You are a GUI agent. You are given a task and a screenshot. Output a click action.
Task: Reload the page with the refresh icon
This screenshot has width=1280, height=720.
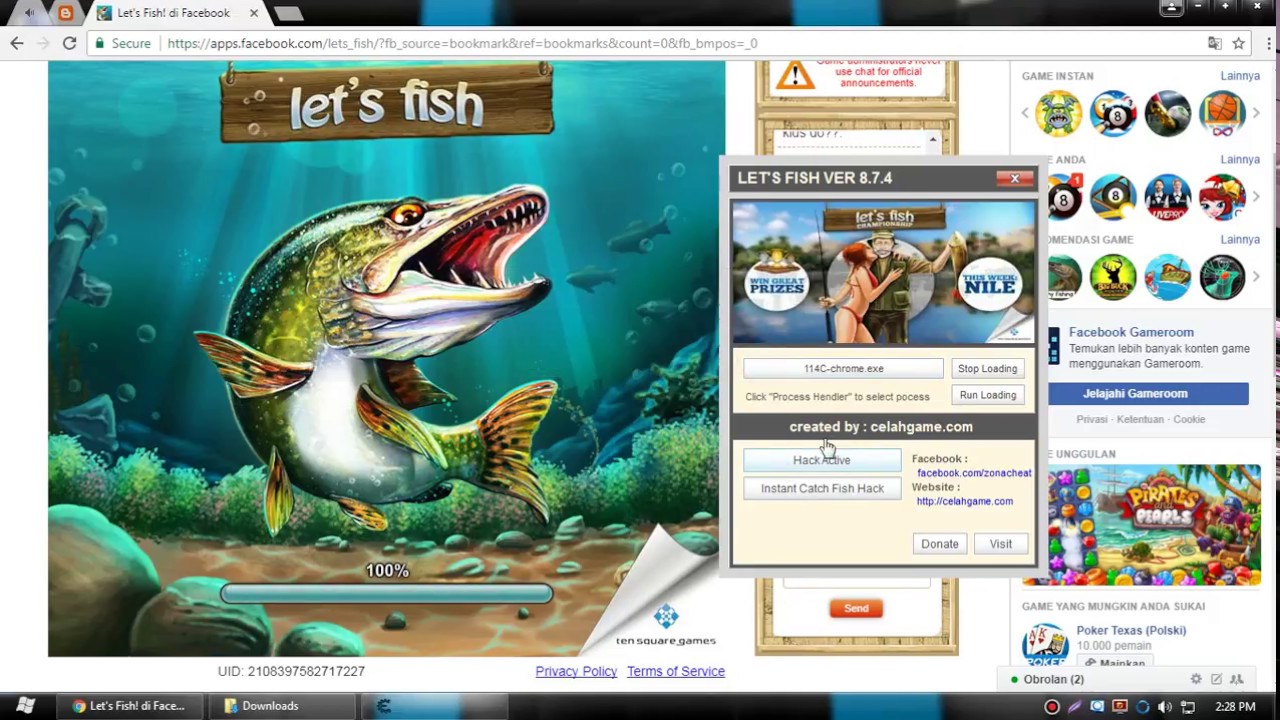69,43
